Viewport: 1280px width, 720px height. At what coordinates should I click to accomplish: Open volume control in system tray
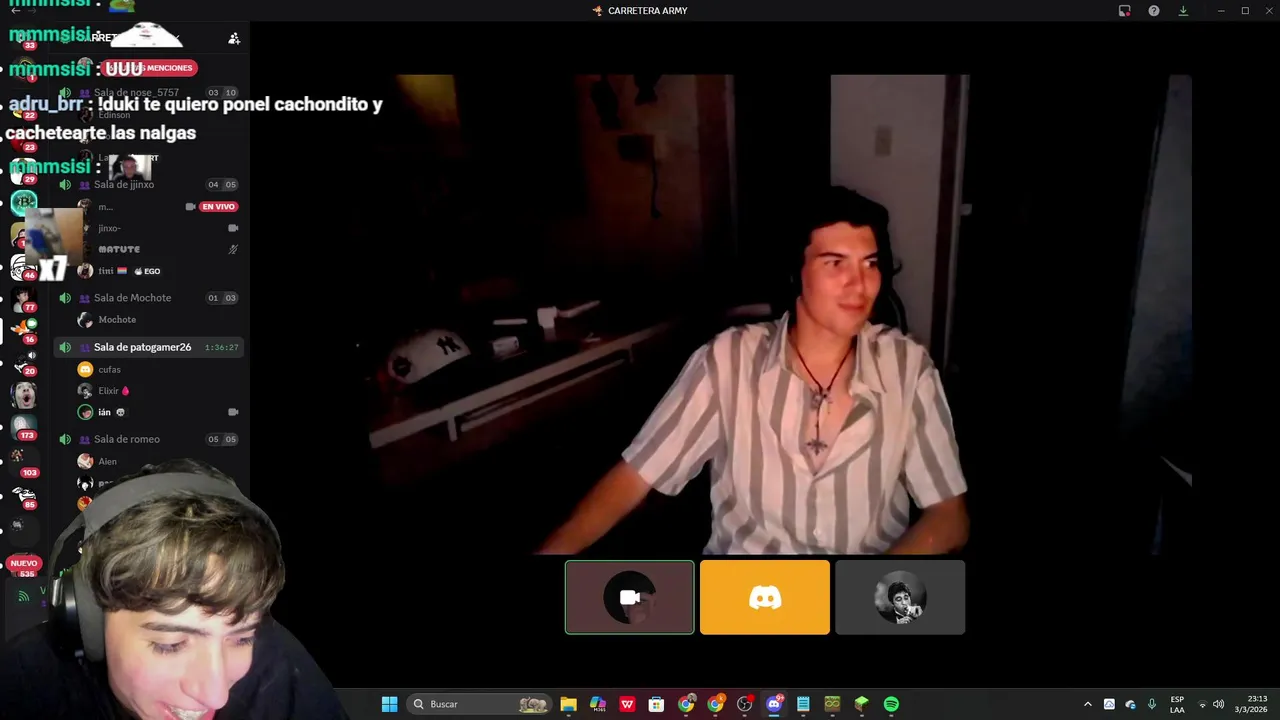1218,704
